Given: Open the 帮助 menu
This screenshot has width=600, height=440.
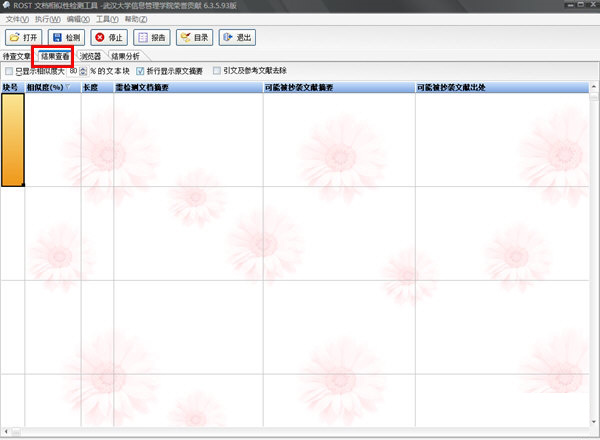Looking at the screenshot, I should click(x=137, y=19).
